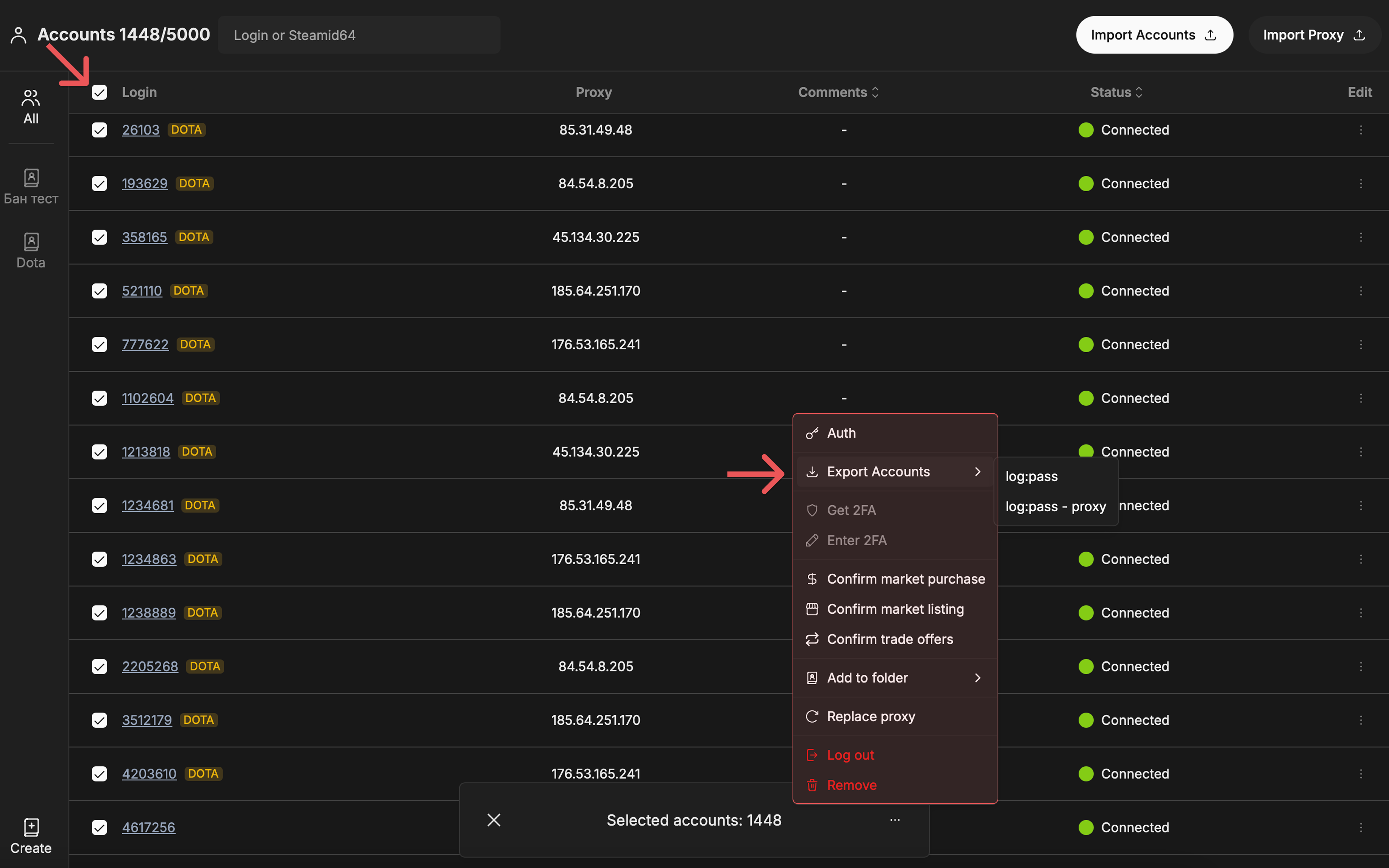Open edit menu for account 1234681
The height and width of the screenshot is (868, 1389).
pos(1361,505)
